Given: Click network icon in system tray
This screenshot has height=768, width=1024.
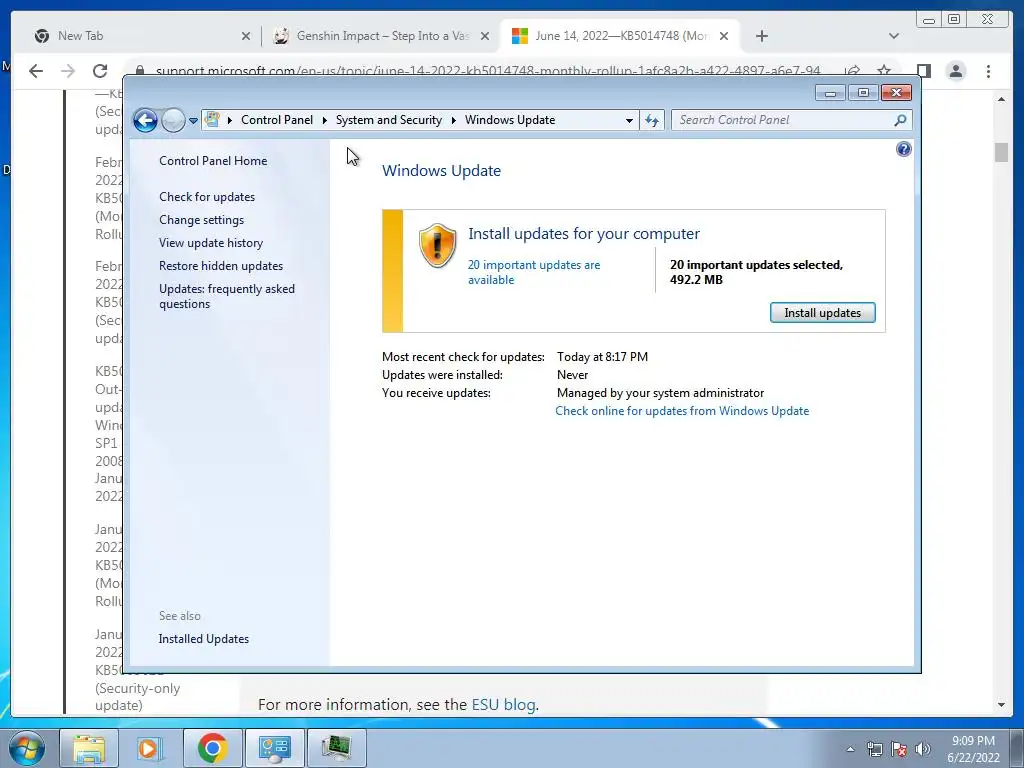Looking at the screenshot, I should point(874,749).
